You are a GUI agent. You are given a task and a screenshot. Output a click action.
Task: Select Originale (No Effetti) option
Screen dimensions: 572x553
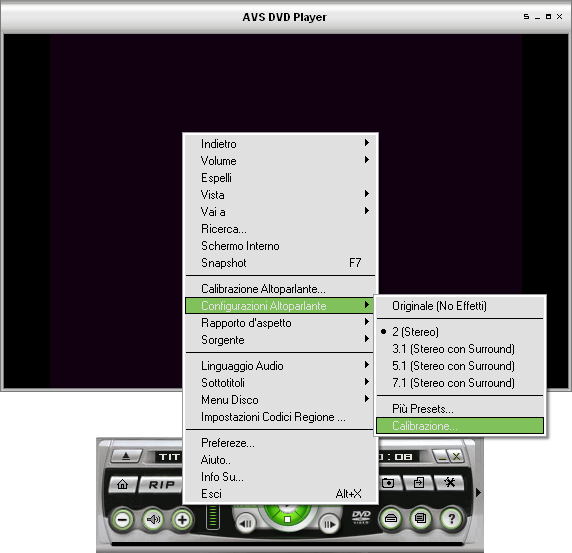click(x=460, y=306)
